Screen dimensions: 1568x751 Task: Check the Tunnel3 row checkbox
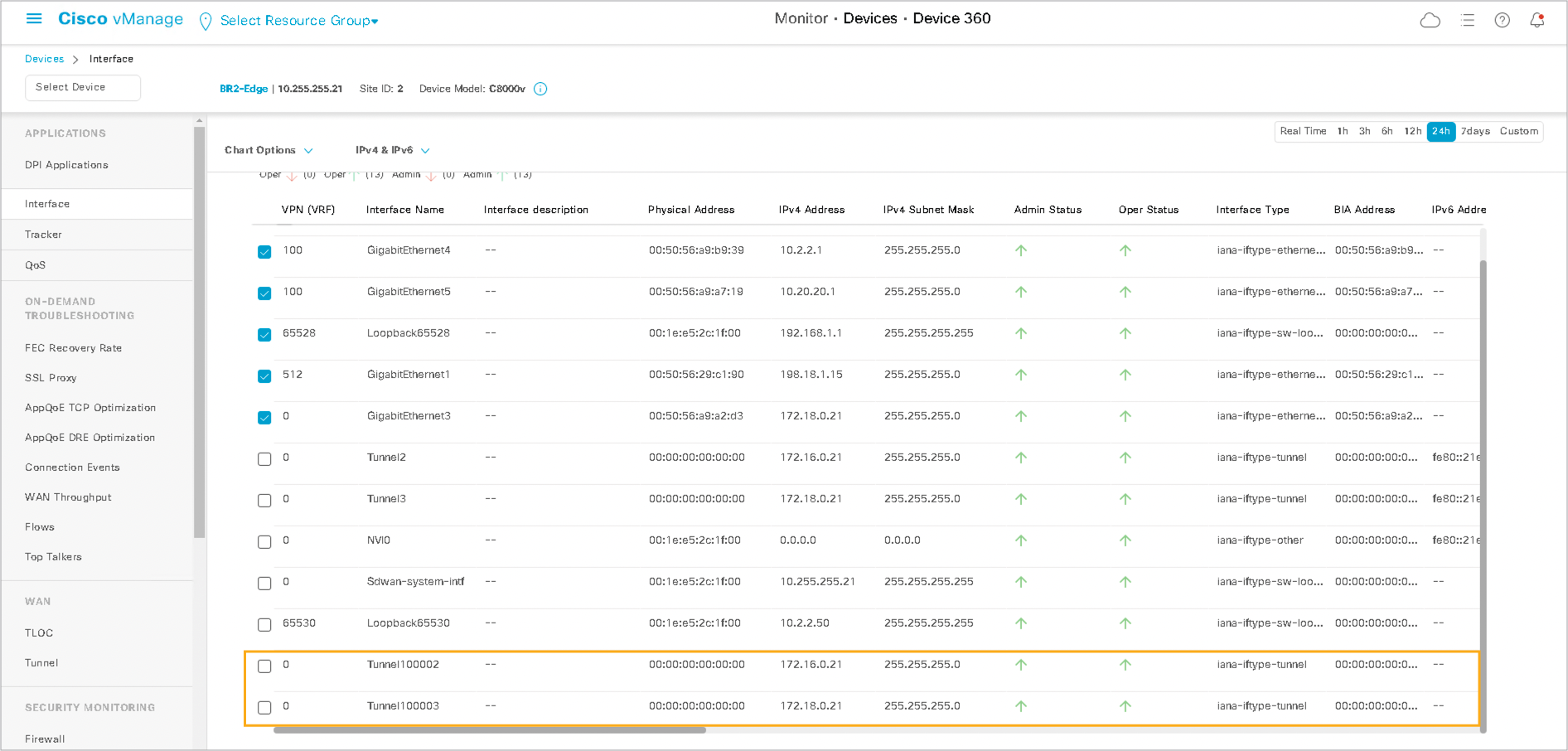(x=264, y=501)
